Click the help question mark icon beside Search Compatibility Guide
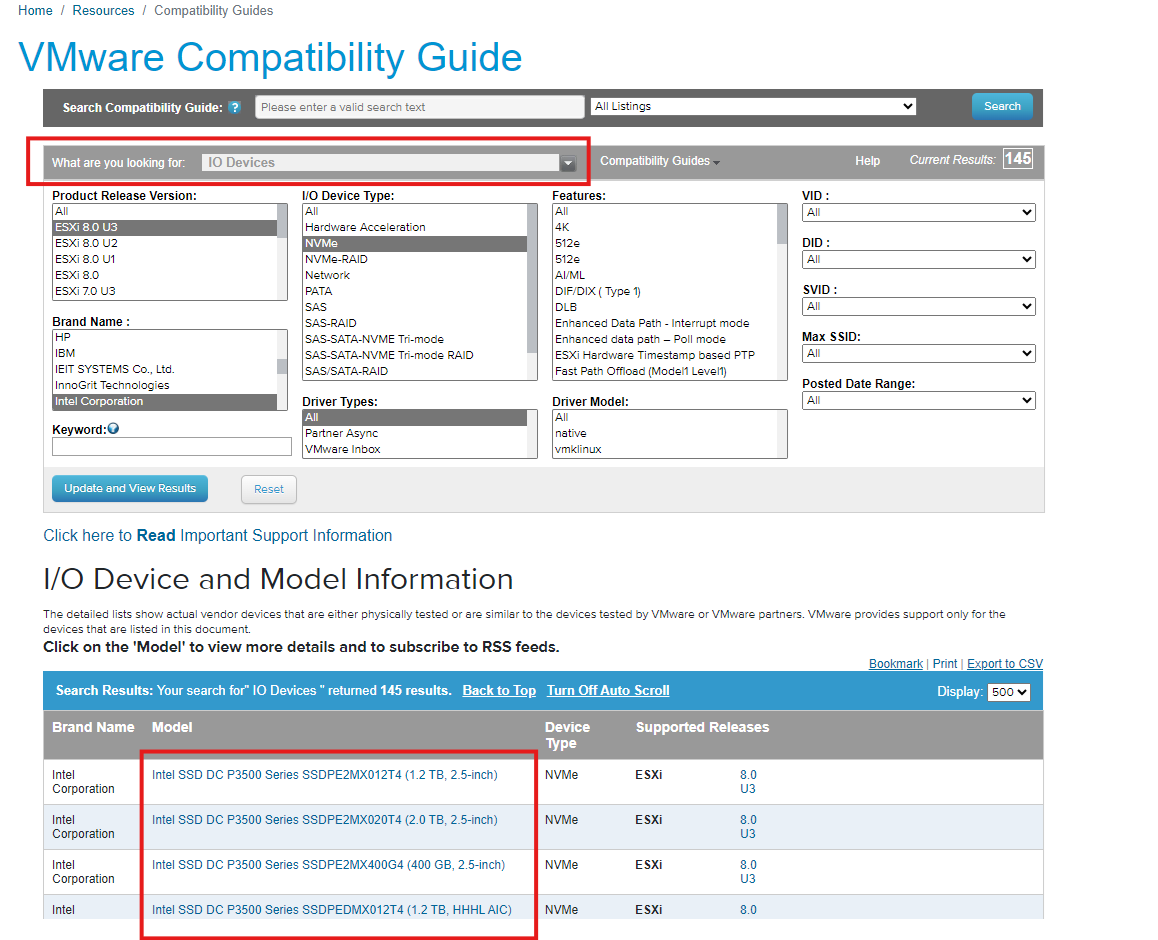The image size is (1158, 940). (234, 107)
